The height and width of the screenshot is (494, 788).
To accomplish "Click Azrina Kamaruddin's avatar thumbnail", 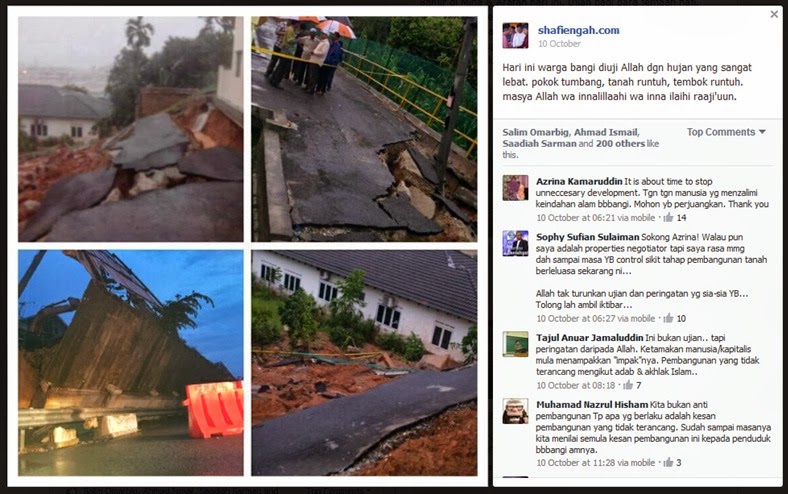I will (515, 188).
